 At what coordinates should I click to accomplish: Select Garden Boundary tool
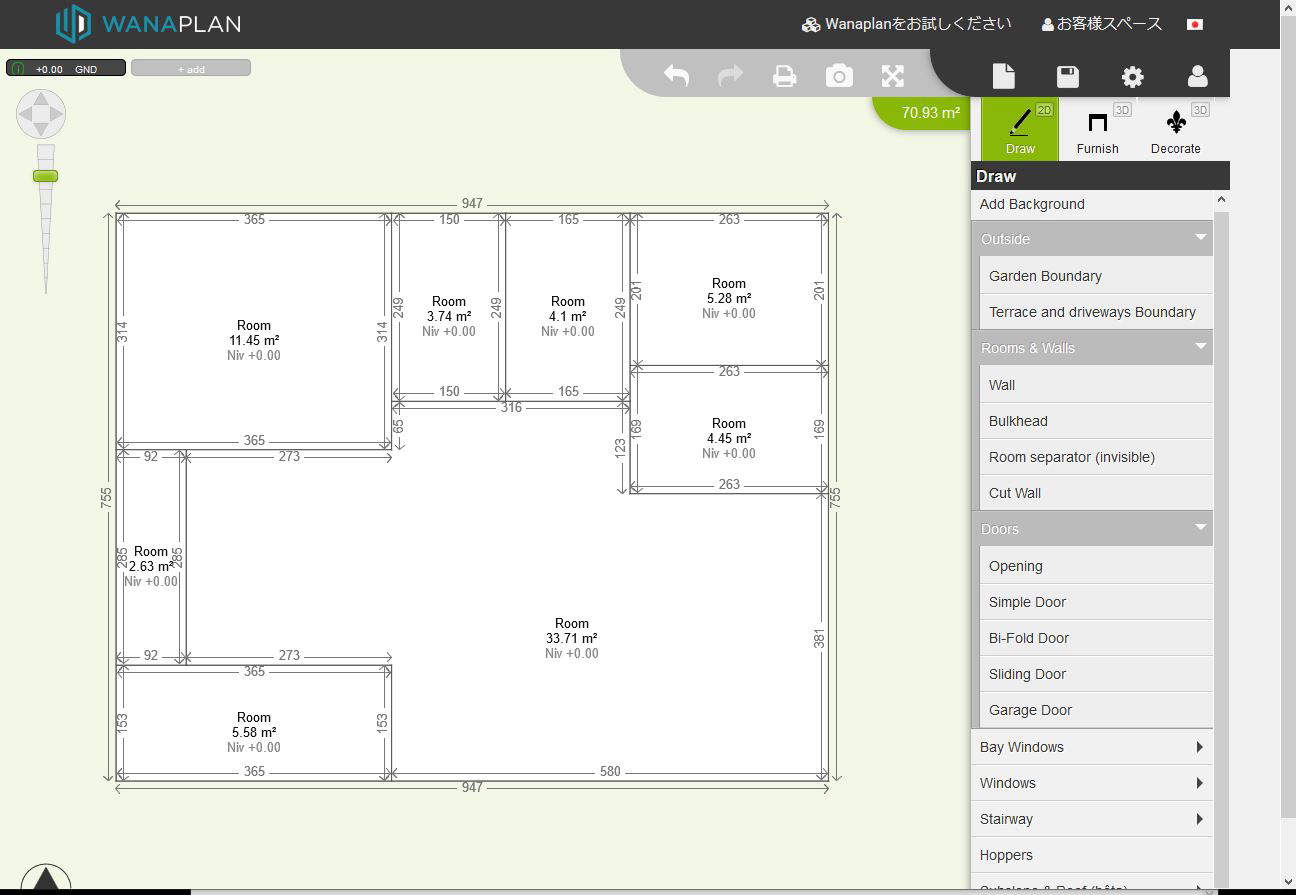click(x=1096, y=276)
